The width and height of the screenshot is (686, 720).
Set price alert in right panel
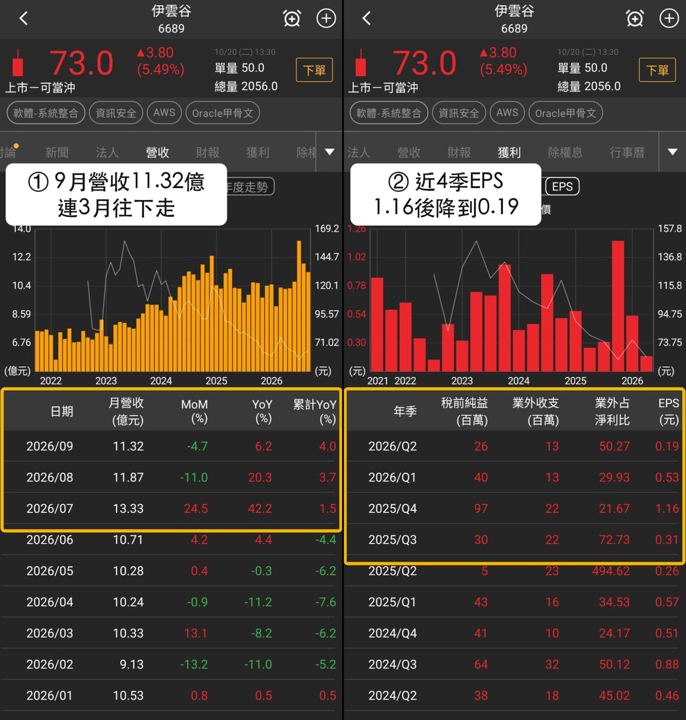pyautogui.click(x=635, y=18)
